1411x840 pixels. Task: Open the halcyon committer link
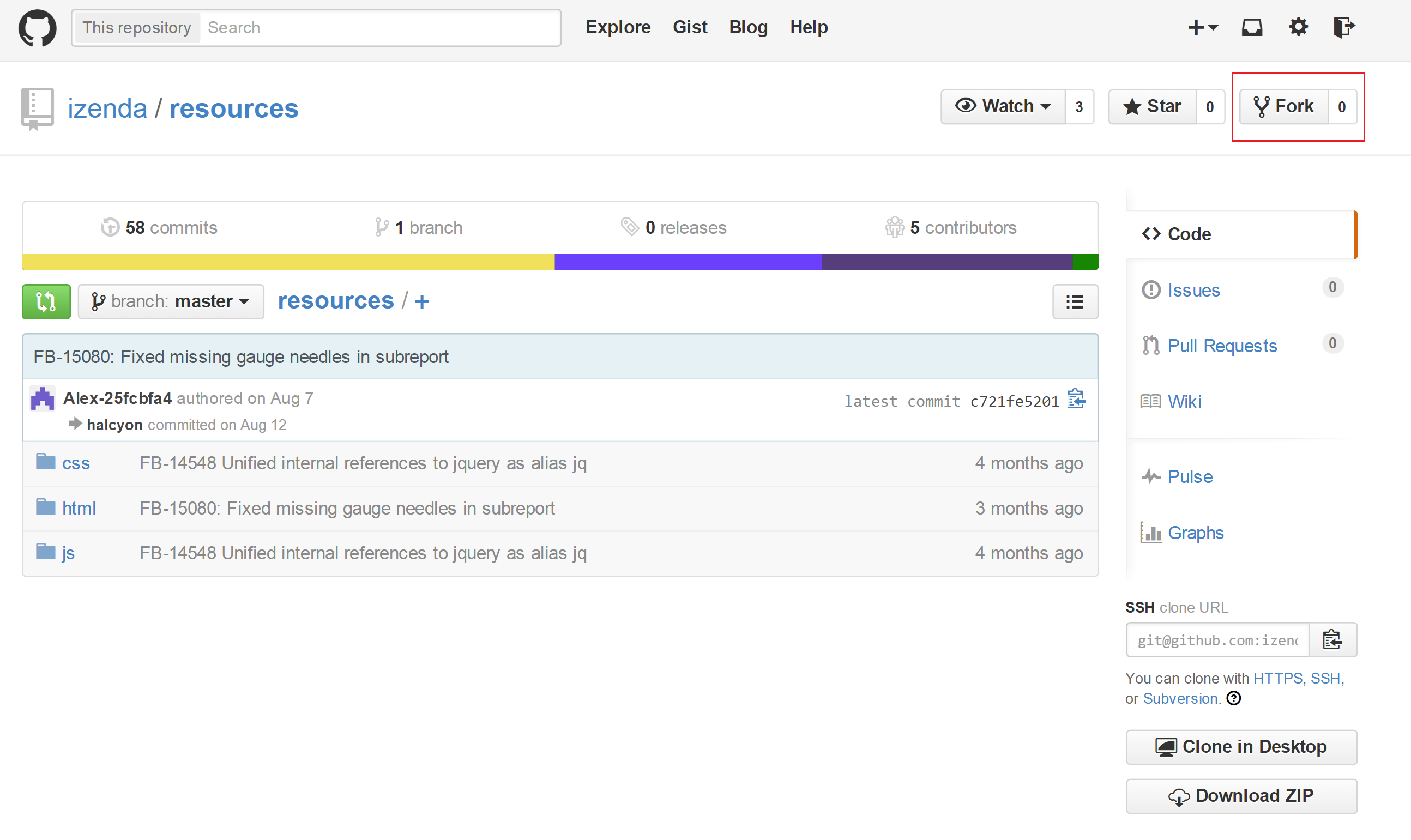pos(114,425)
